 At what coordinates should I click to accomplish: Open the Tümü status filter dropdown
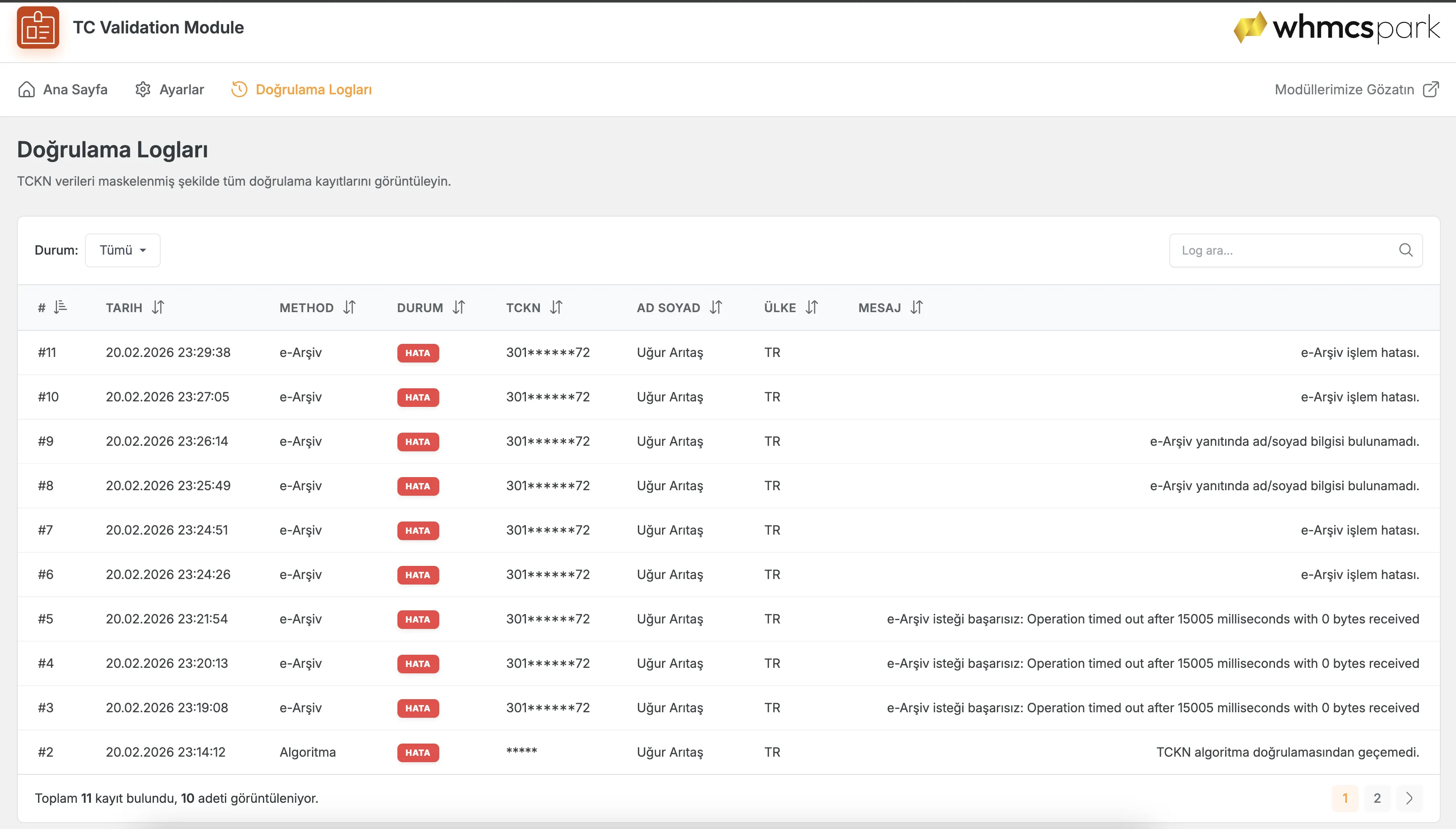122,250
